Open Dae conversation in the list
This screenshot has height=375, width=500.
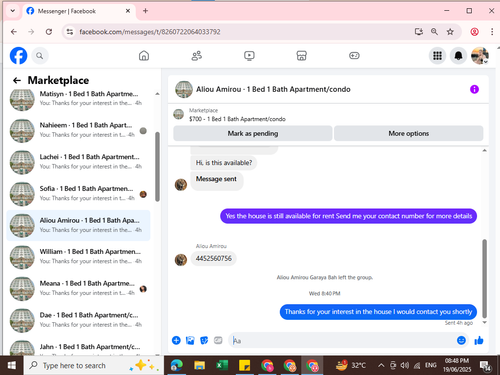tap(78, 320)
